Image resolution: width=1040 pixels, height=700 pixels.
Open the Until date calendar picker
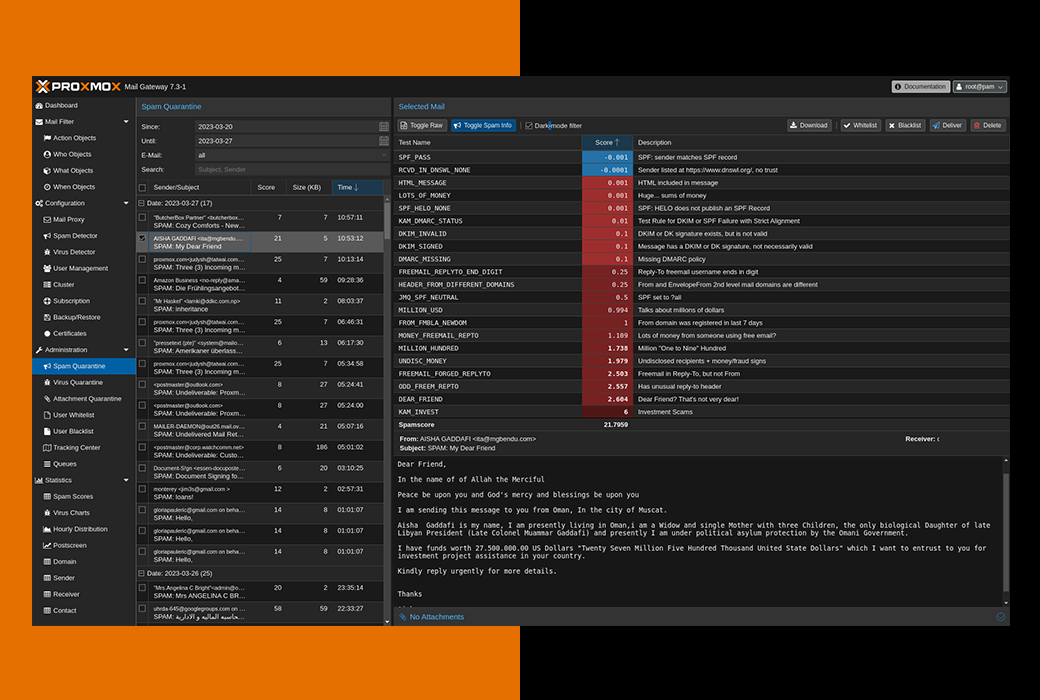[x=383, y=141]
